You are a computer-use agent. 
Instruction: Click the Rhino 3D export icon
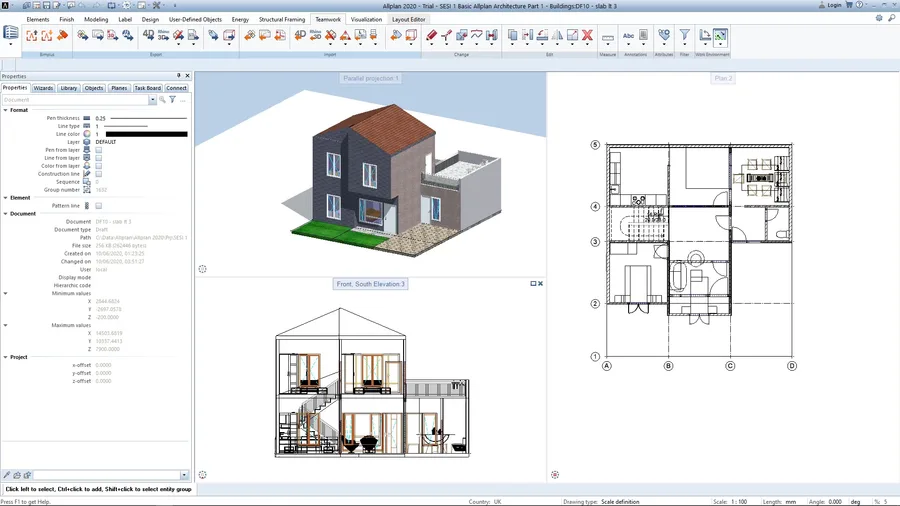click(164, 36)
